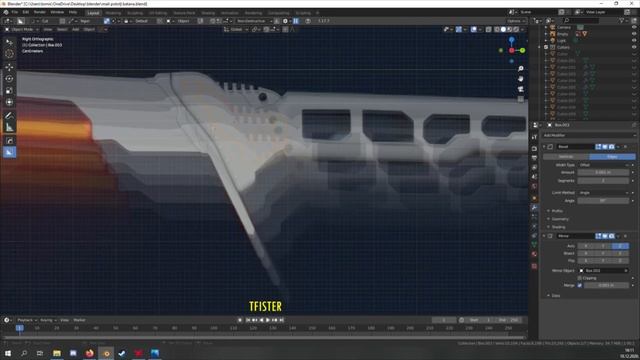The height and width of the screenshot is (360, 640).
Task: Open the Object properties tab (orange square)
Action: (x=534, y=198)
